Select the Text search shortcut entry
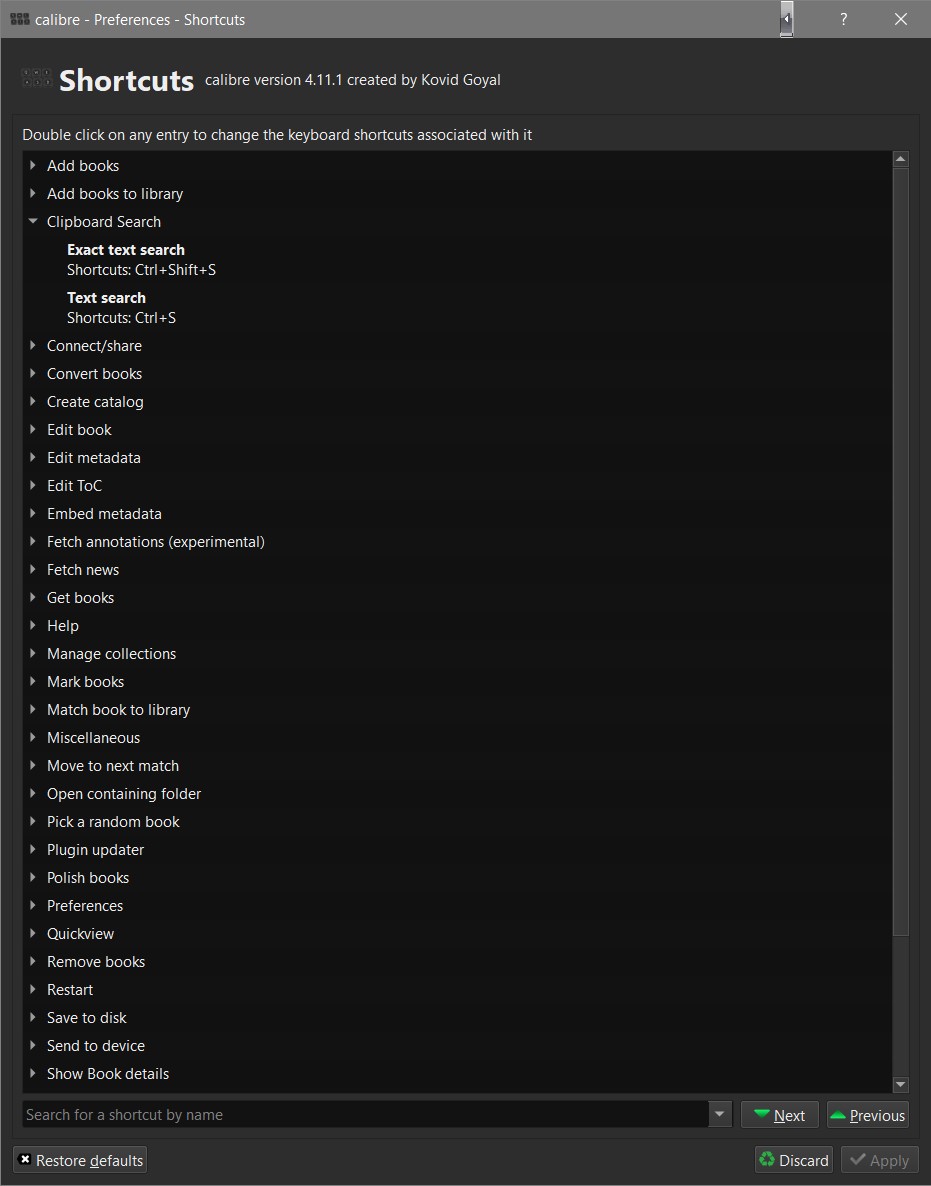931x1186 pixels. pos(121,307)
